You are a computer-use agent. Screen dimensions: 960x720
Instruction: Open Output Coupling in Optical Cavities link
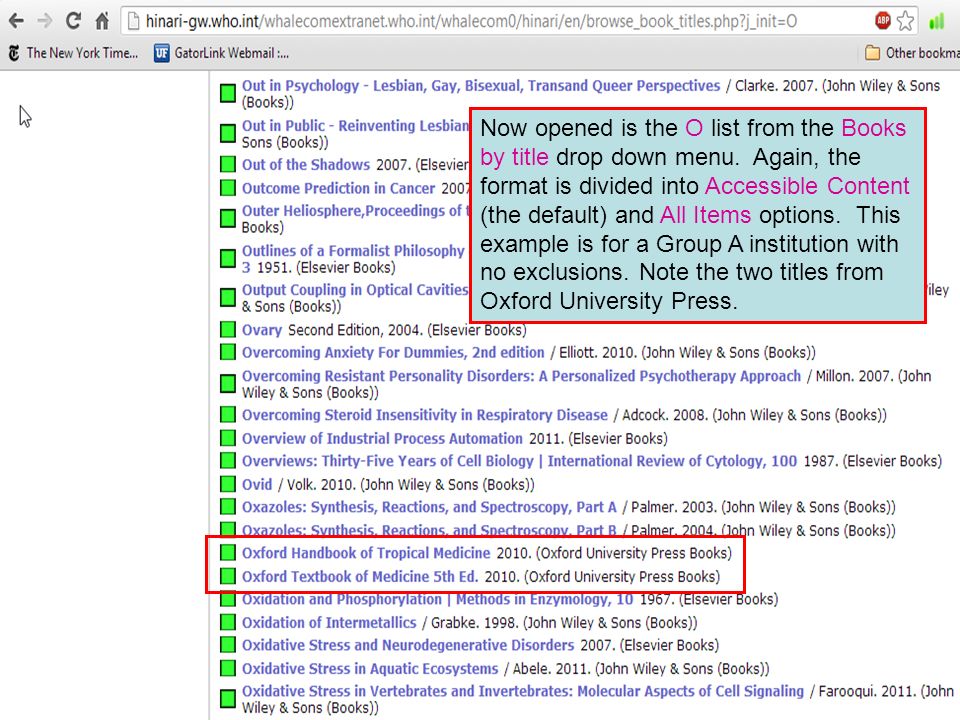click(x=354, y=290)
